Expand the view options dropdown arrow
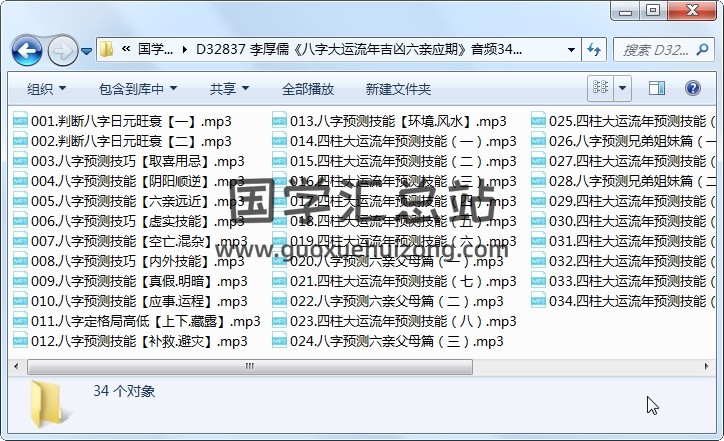Viewport: 724px width, 441px height. coord(622,88)
